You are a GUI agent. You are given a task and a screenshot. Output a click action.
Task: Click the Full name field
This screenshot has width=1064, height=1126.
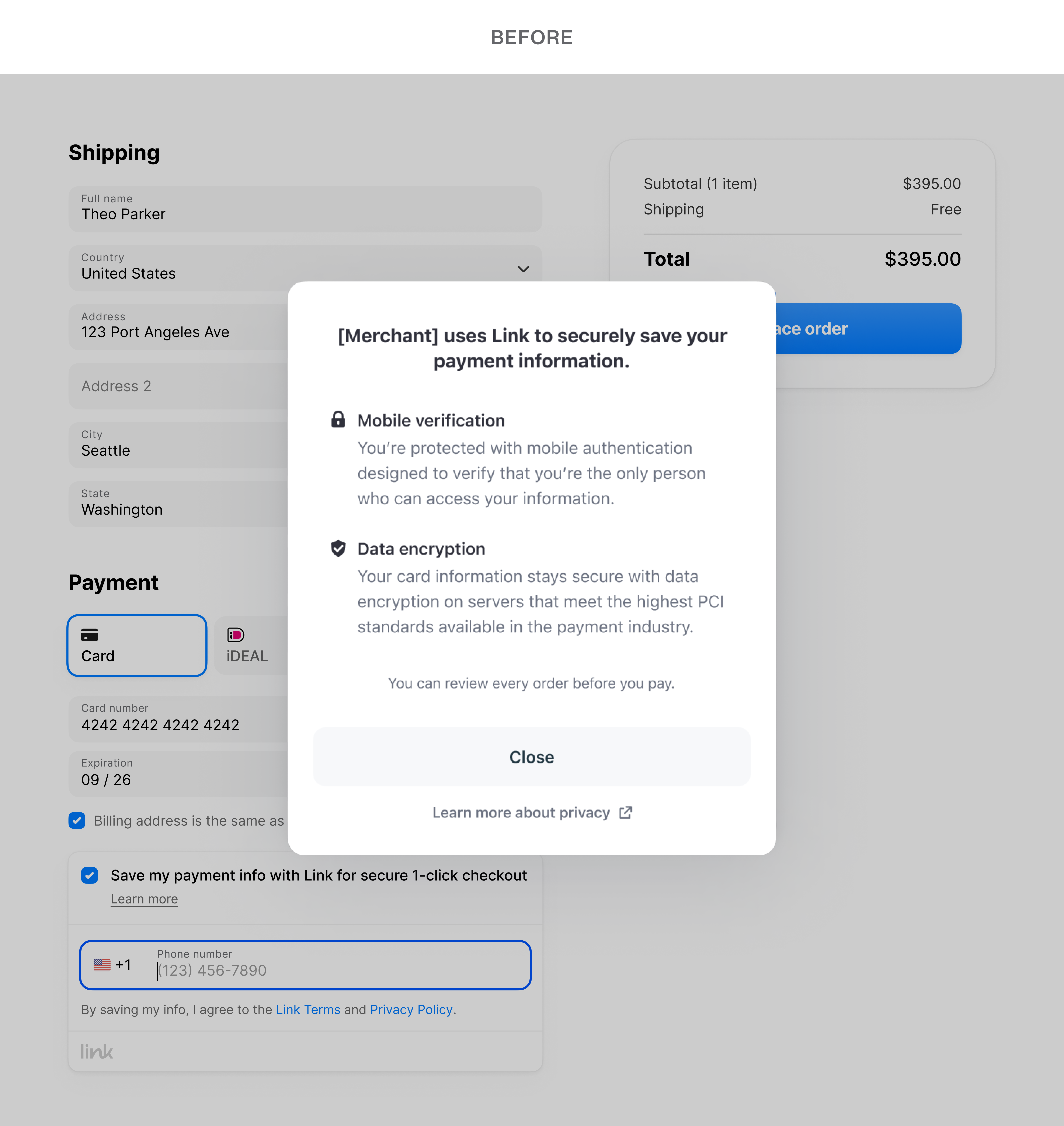(305, 209)
